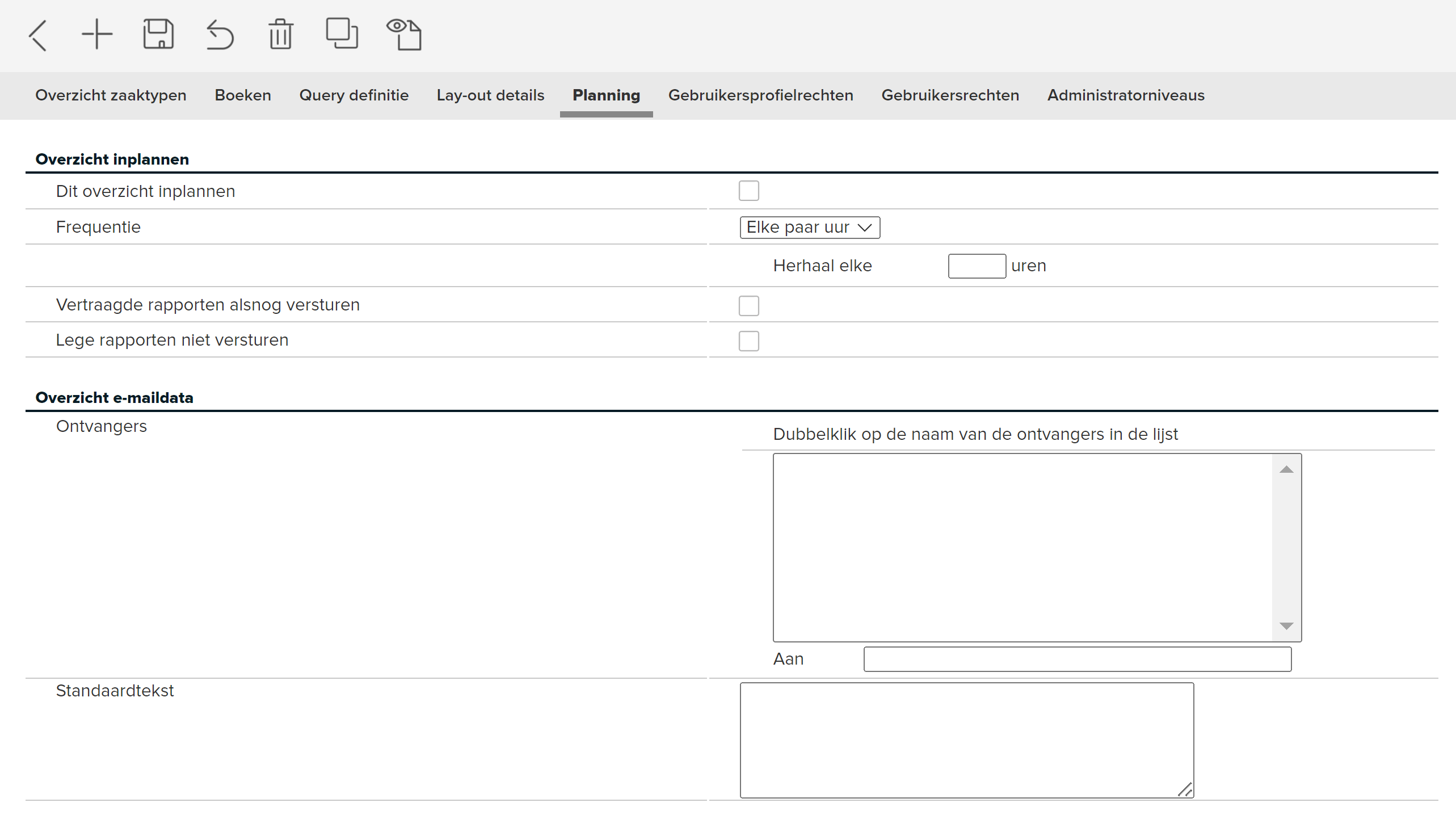Click the Aan recipient input field
1456x815 pixels.
pos(1077,659)
